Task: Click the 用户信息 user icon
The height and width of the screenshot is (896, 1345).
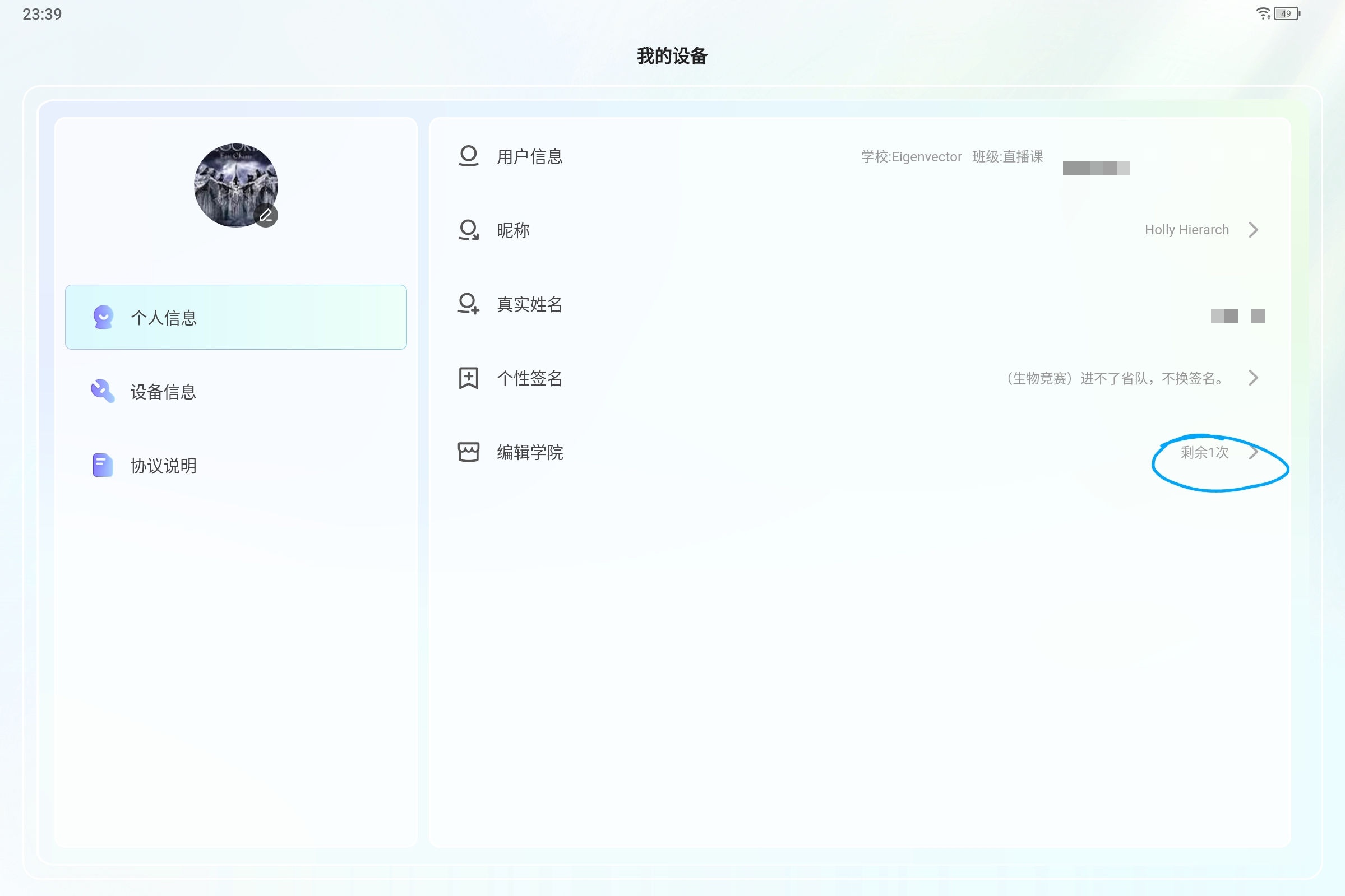Action: (468, 156)
